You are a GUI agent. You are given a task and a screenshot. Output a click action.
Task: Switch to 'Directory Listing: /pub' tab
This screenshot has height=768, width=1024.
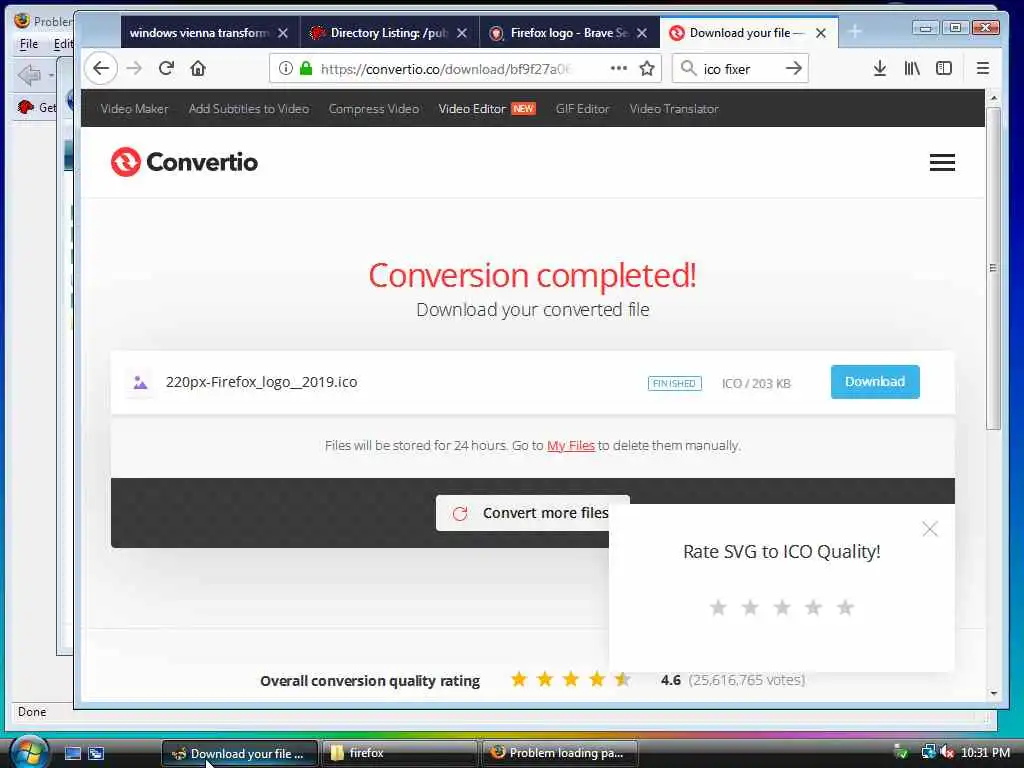coord(389,33)
